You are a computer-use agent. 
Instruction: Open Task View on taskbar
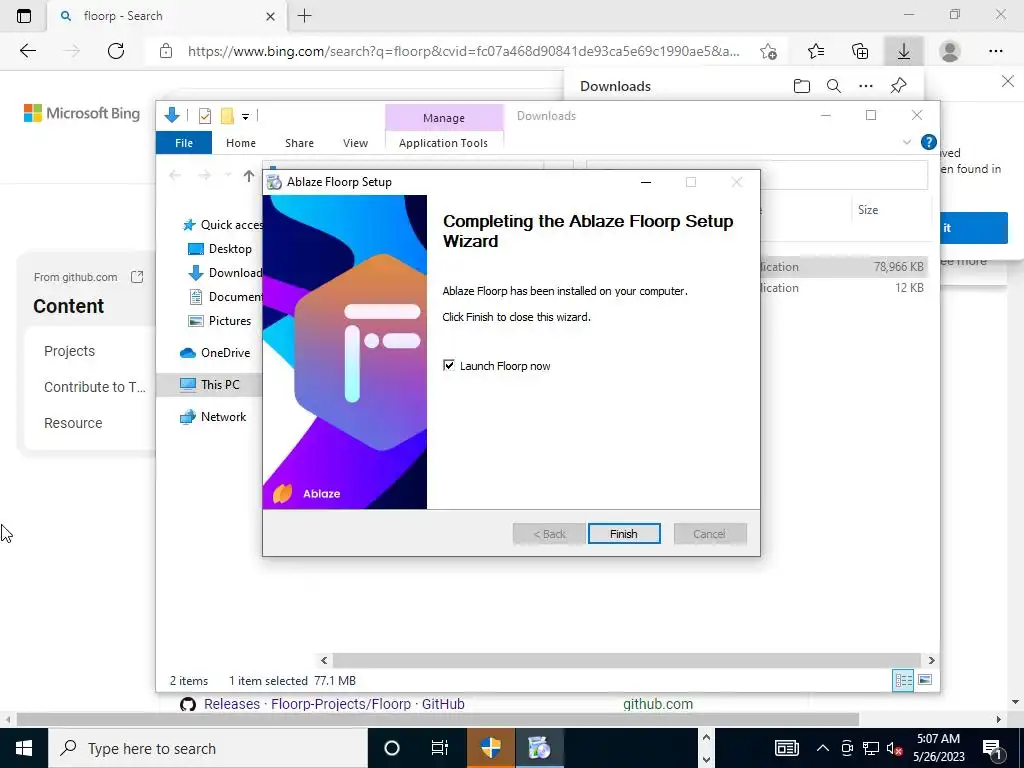pos(440,748)
